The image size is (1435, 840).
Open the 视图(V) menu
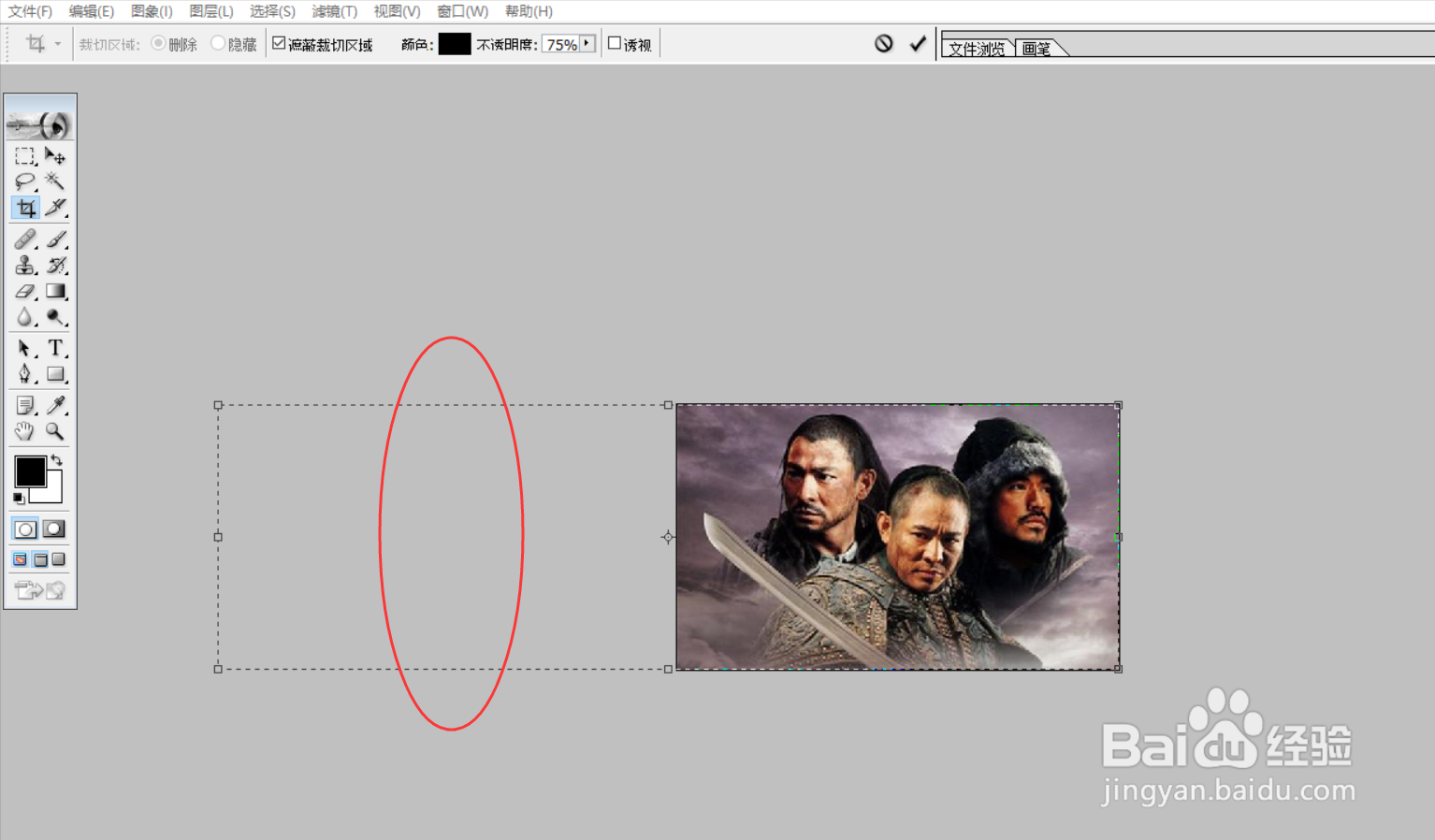pyautogui.click(x=397, y=11)
